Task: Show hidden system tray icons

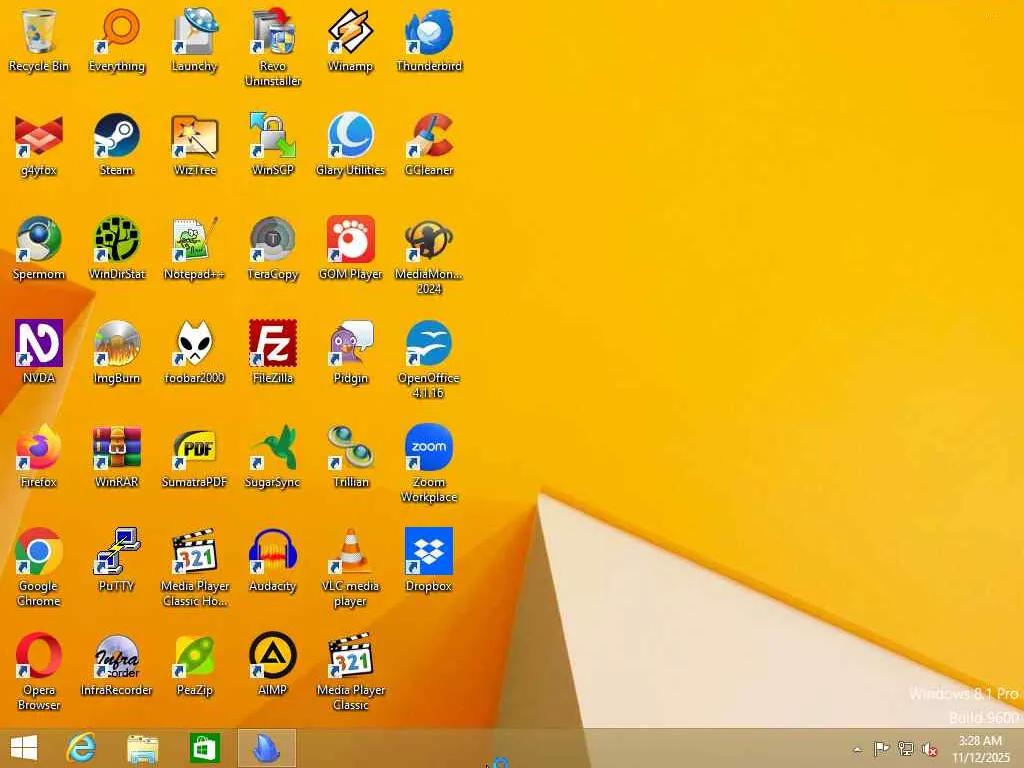Action: click(x=857, y=749)
